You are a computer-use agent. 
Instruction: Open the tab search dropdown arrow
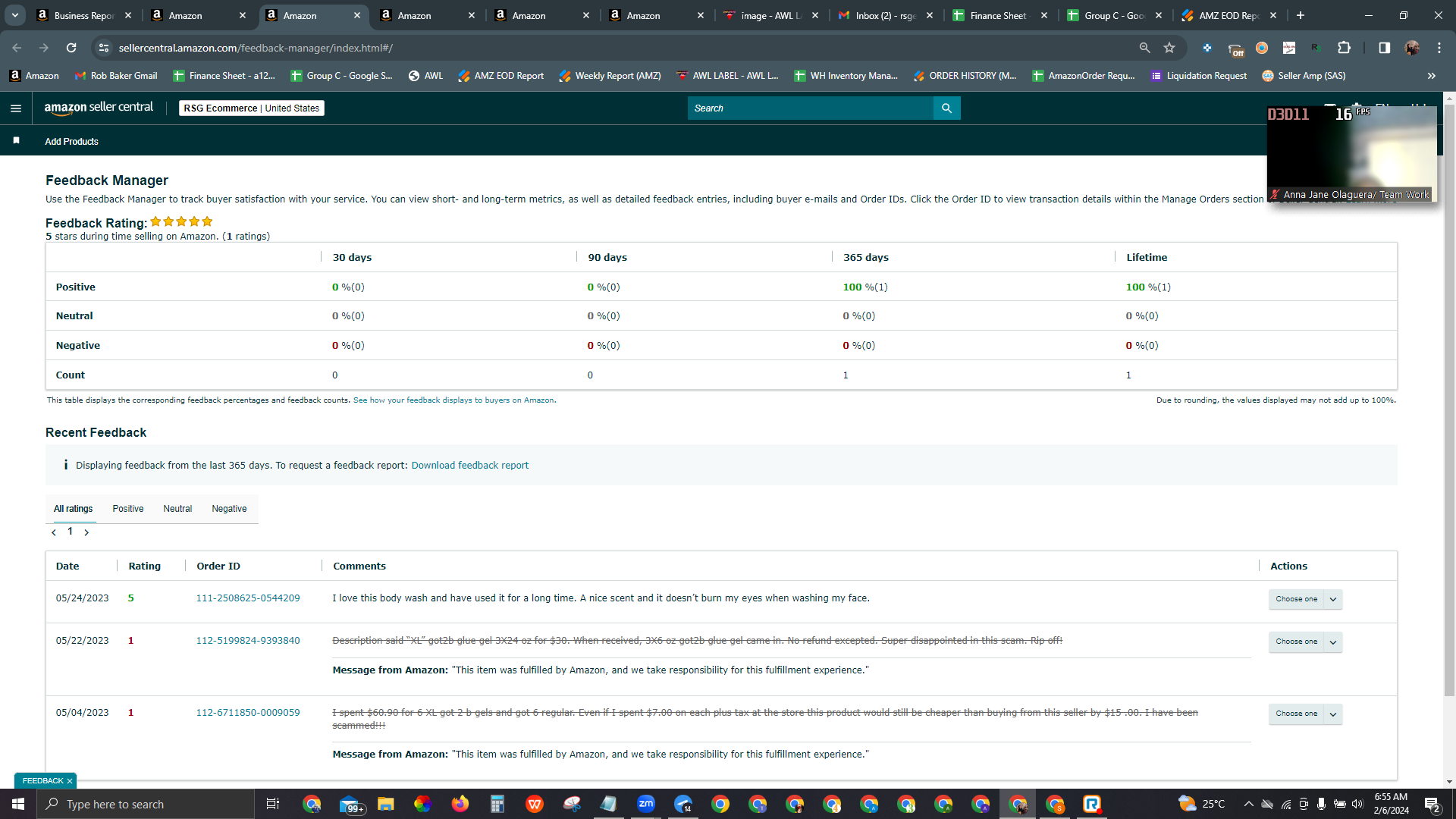coord(14,15)
